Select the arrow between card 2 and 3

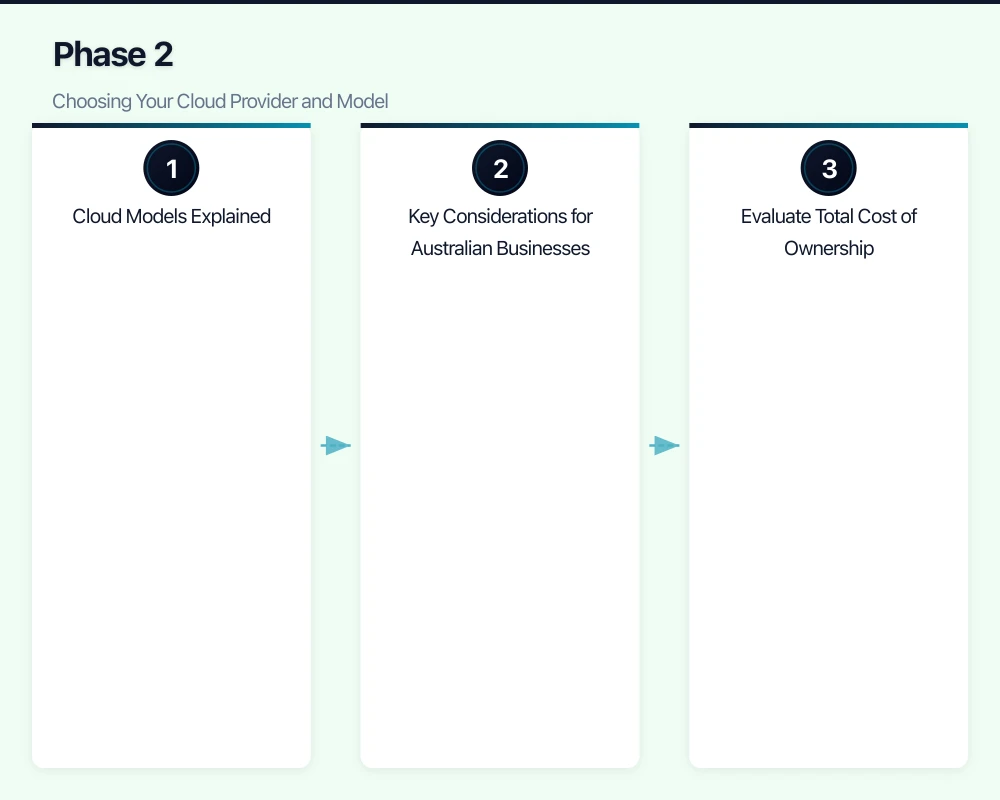tap(665, 445)
